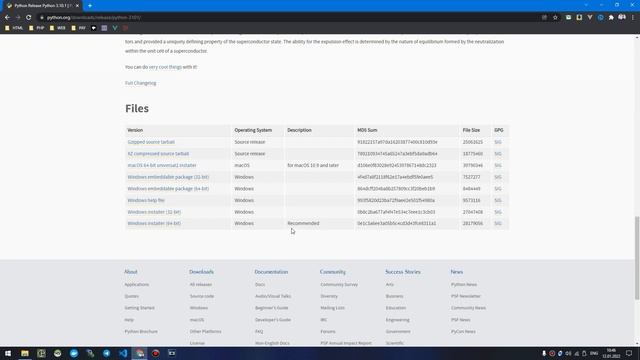The width and height of the screenshot is (640, 360).
Task: Bookmark this page with the star icon
Action: tap(555, 18)
